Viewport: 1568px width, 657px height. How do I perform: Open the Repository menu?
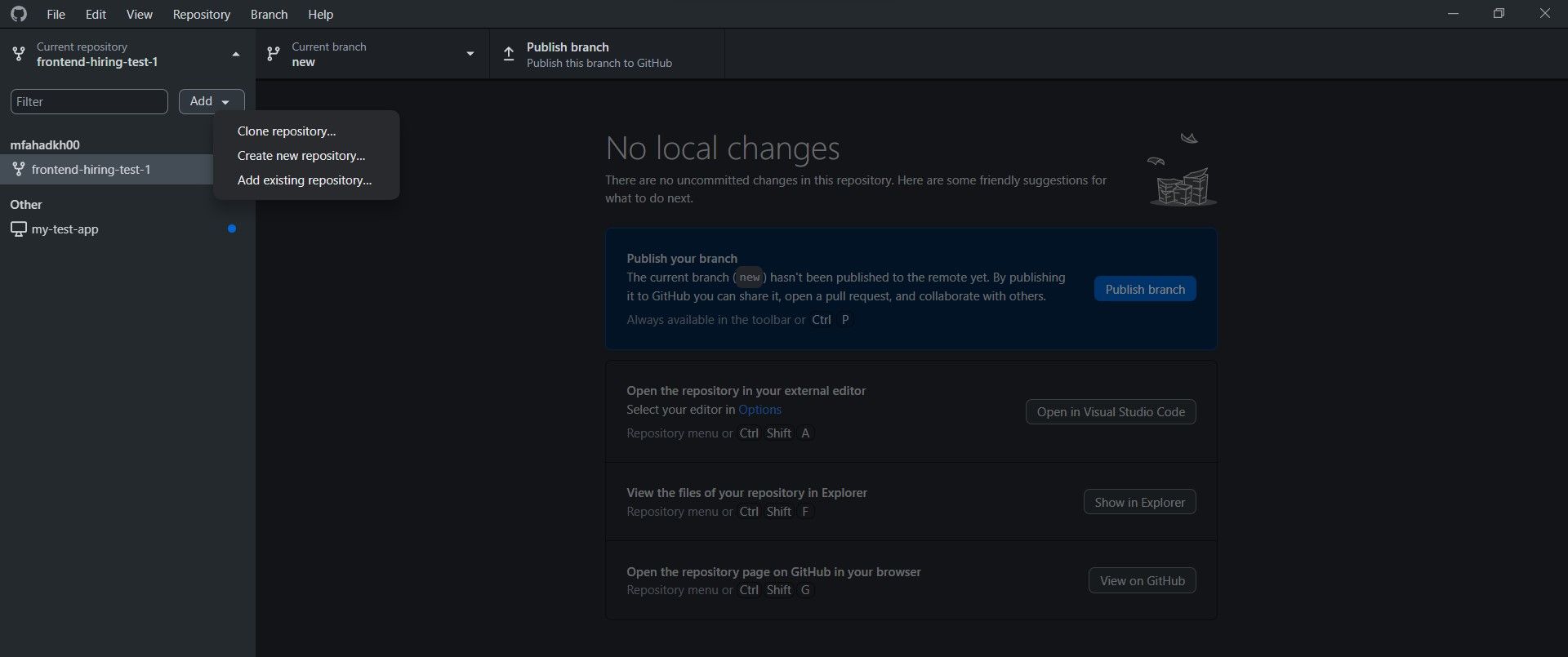coord(201,15)
